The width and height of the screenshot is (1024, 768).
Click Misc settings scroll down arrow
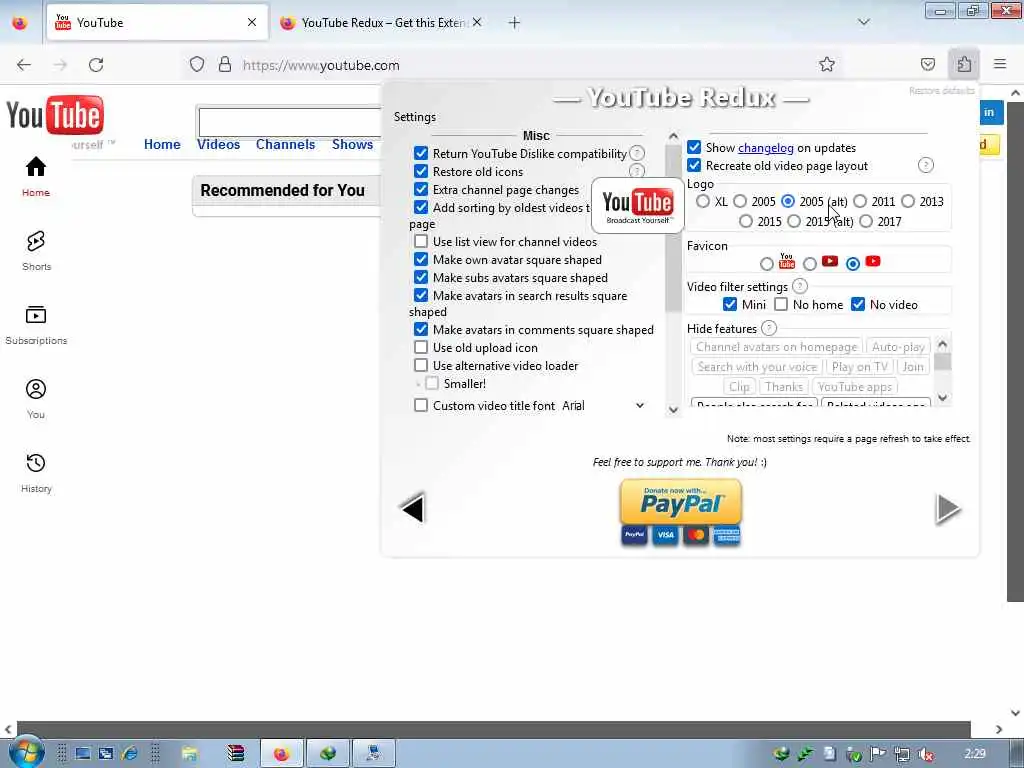pyautogui.click(x=673, y=409)
